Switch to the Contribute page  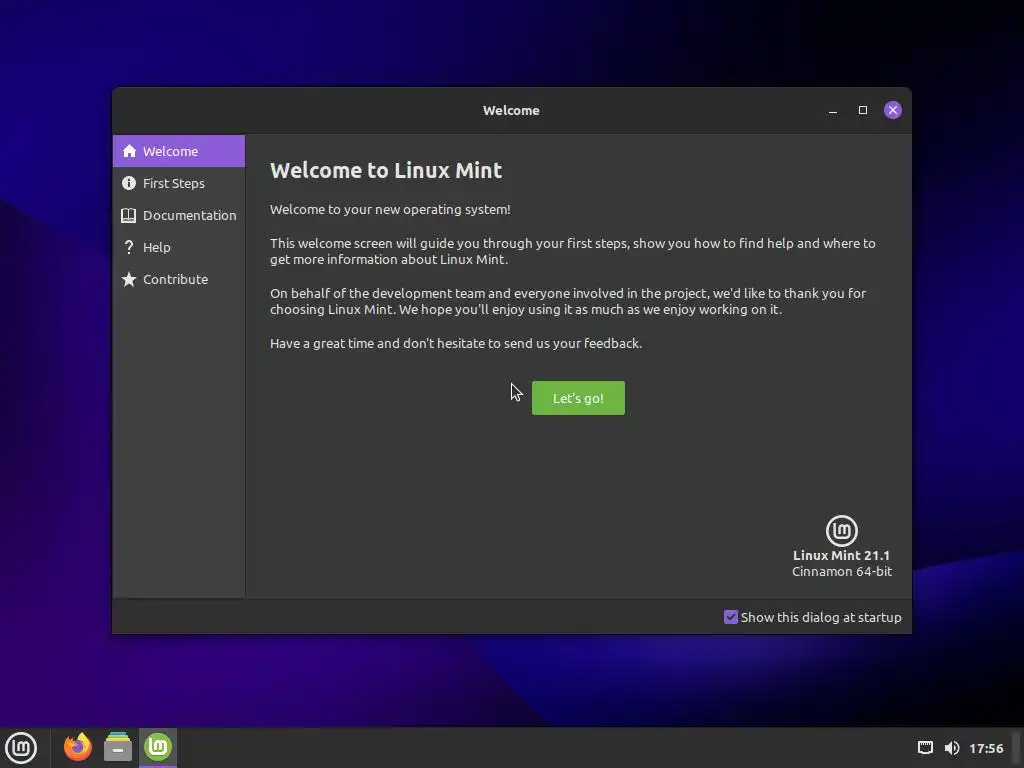[179, 279]
